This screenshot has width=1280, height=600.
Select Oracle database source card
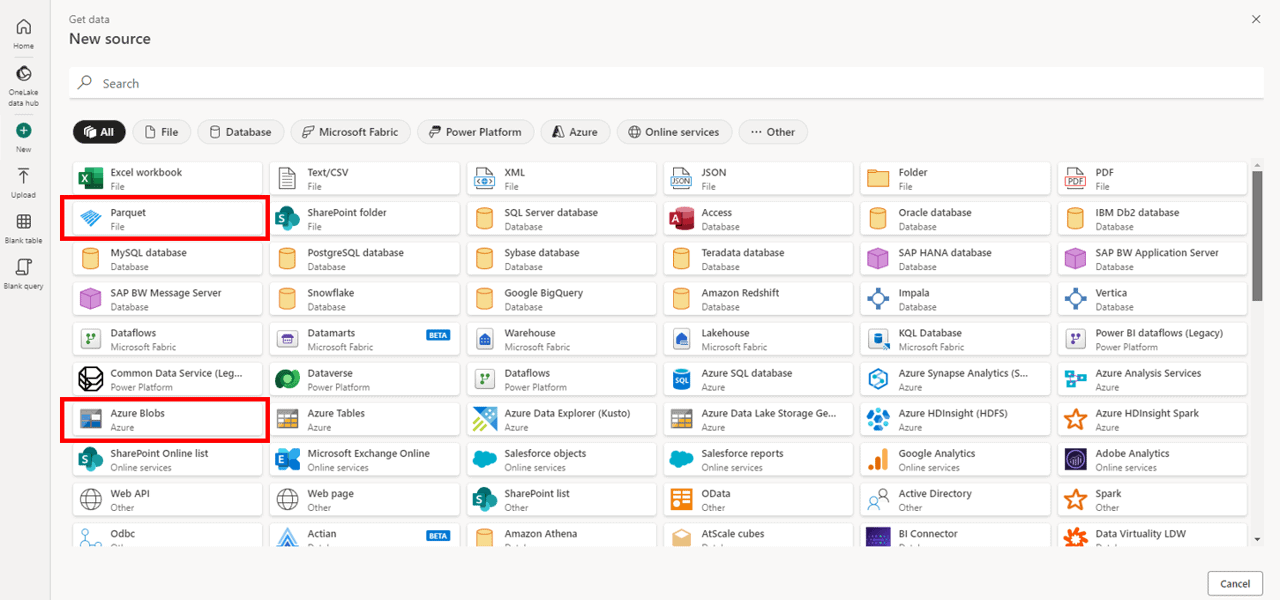955,219
